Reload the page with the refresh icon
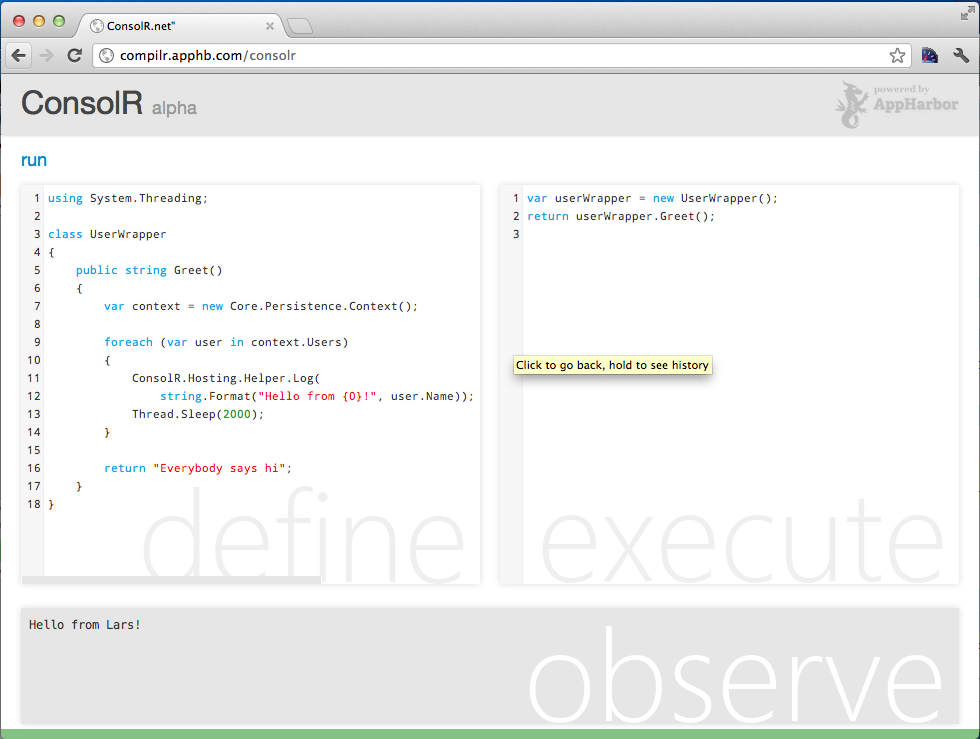980x739 pixels. pos(74,56)
